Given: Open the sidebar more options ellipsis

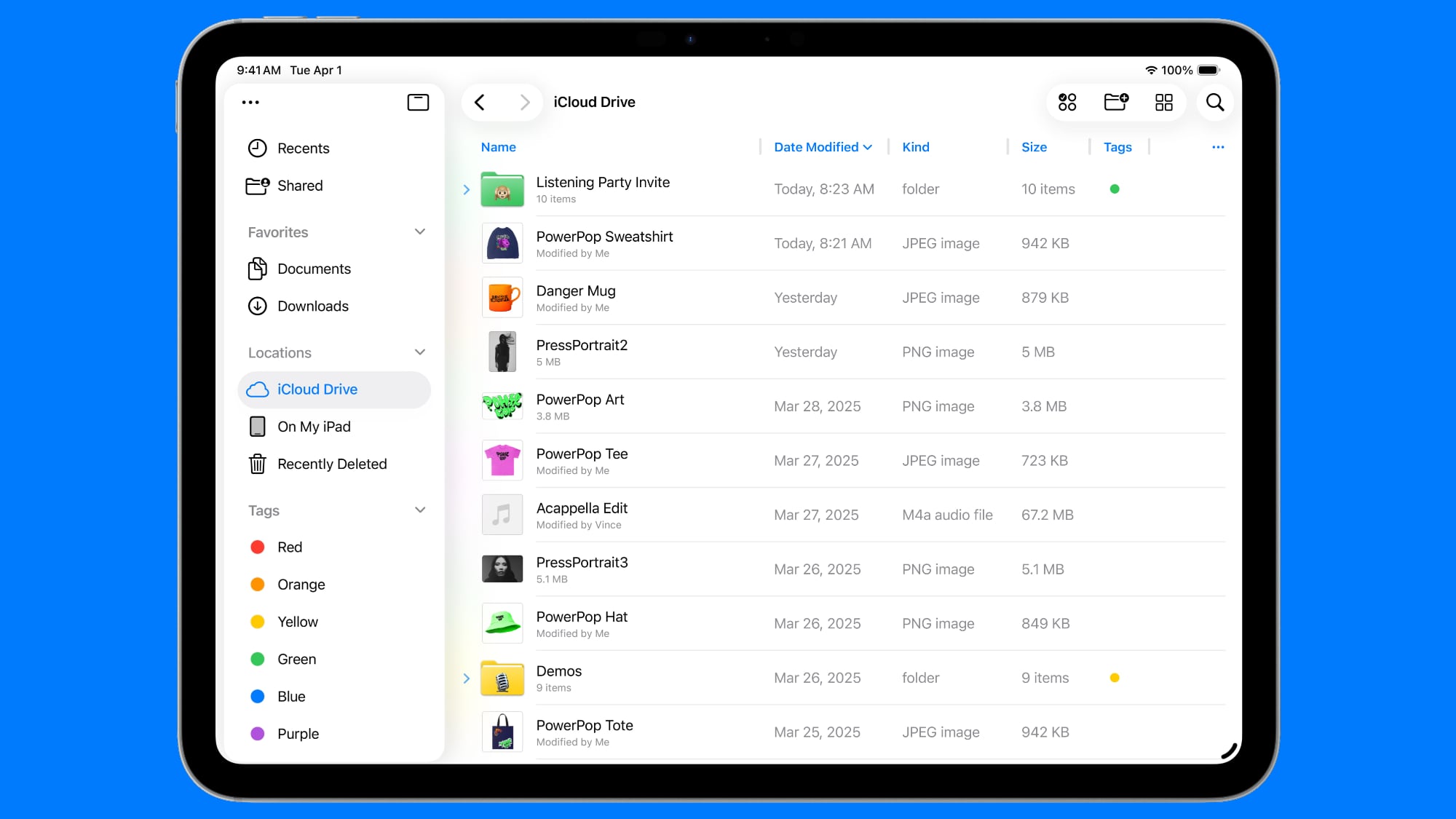Looking at the screenshot, I should click(x=250, y=103).
